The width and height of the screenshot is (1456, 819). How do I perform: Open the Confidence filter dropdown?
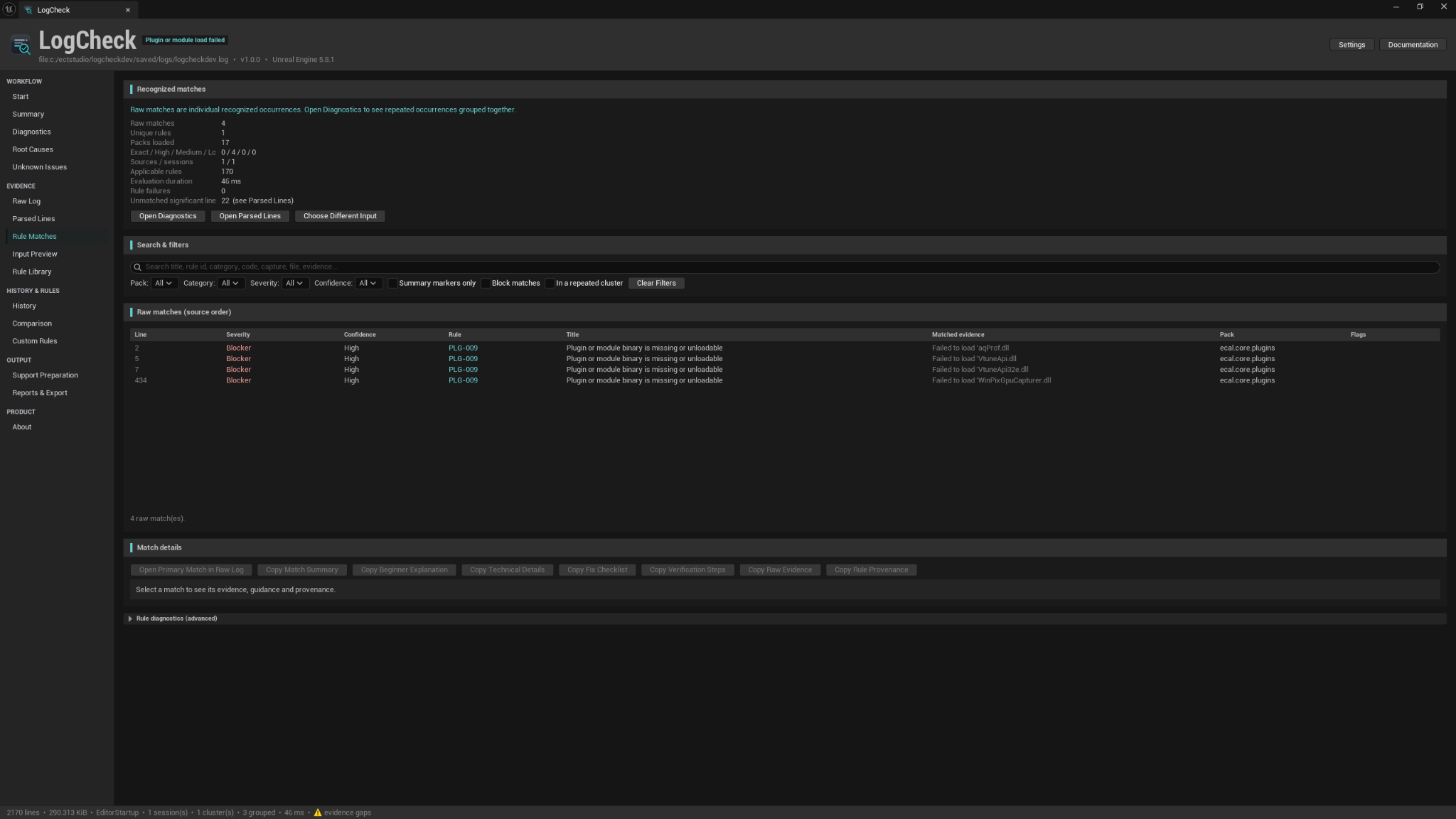click(x=368, y=283)
